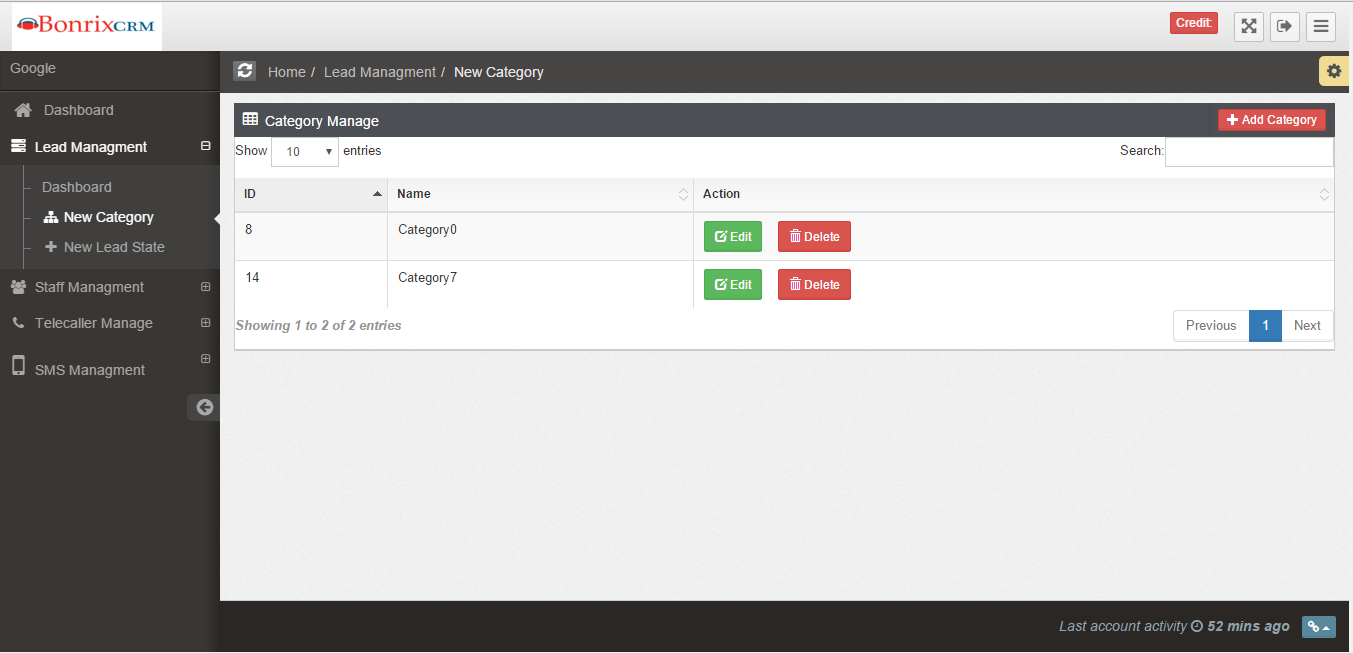Click Showing 1 to 2 entries text
This screenshot has height=653, width=1353.
tap(318, 325)
